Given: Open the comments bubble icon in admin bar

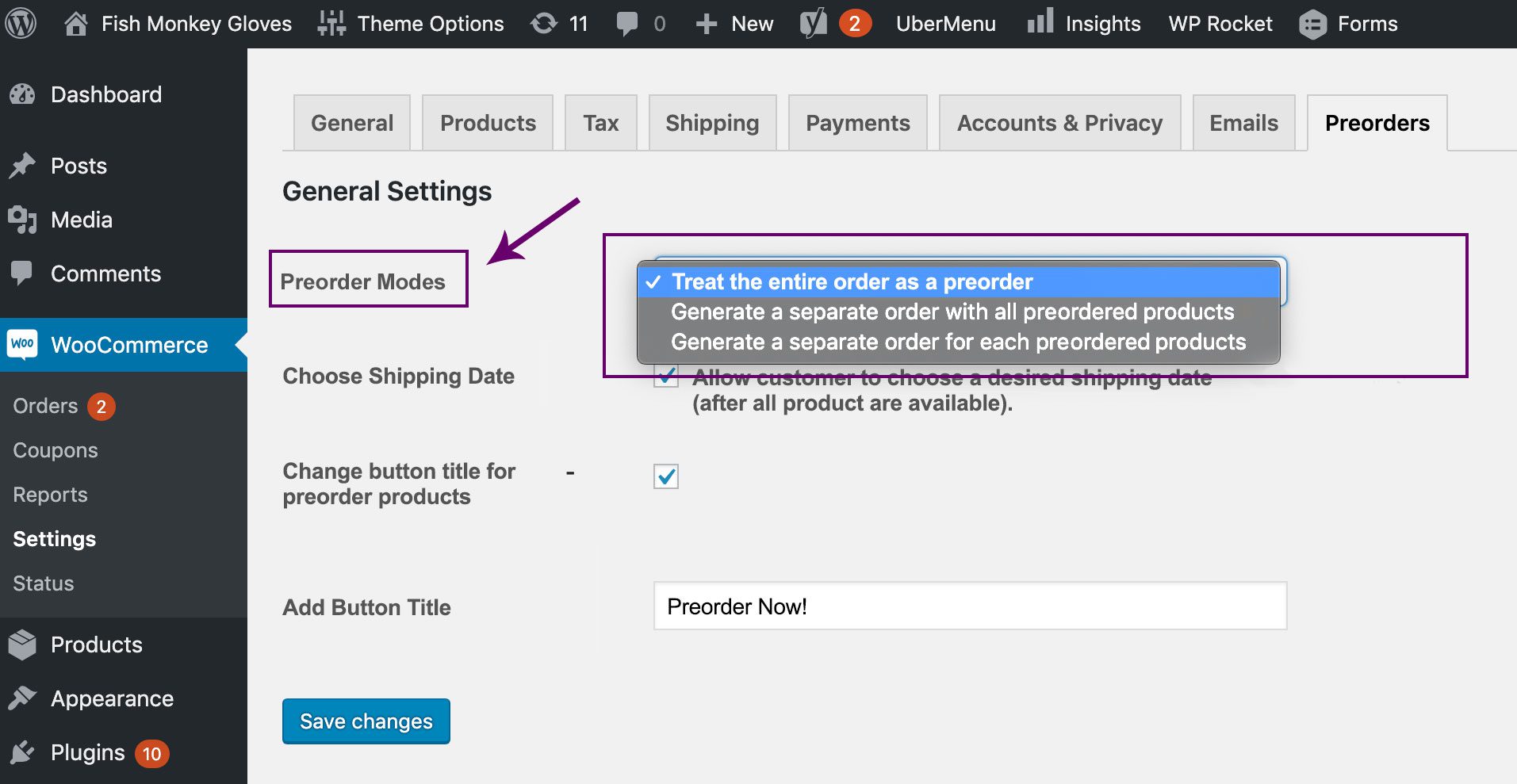Looking at the screenshot, I should pyautogui.click(x=629, y=23).
